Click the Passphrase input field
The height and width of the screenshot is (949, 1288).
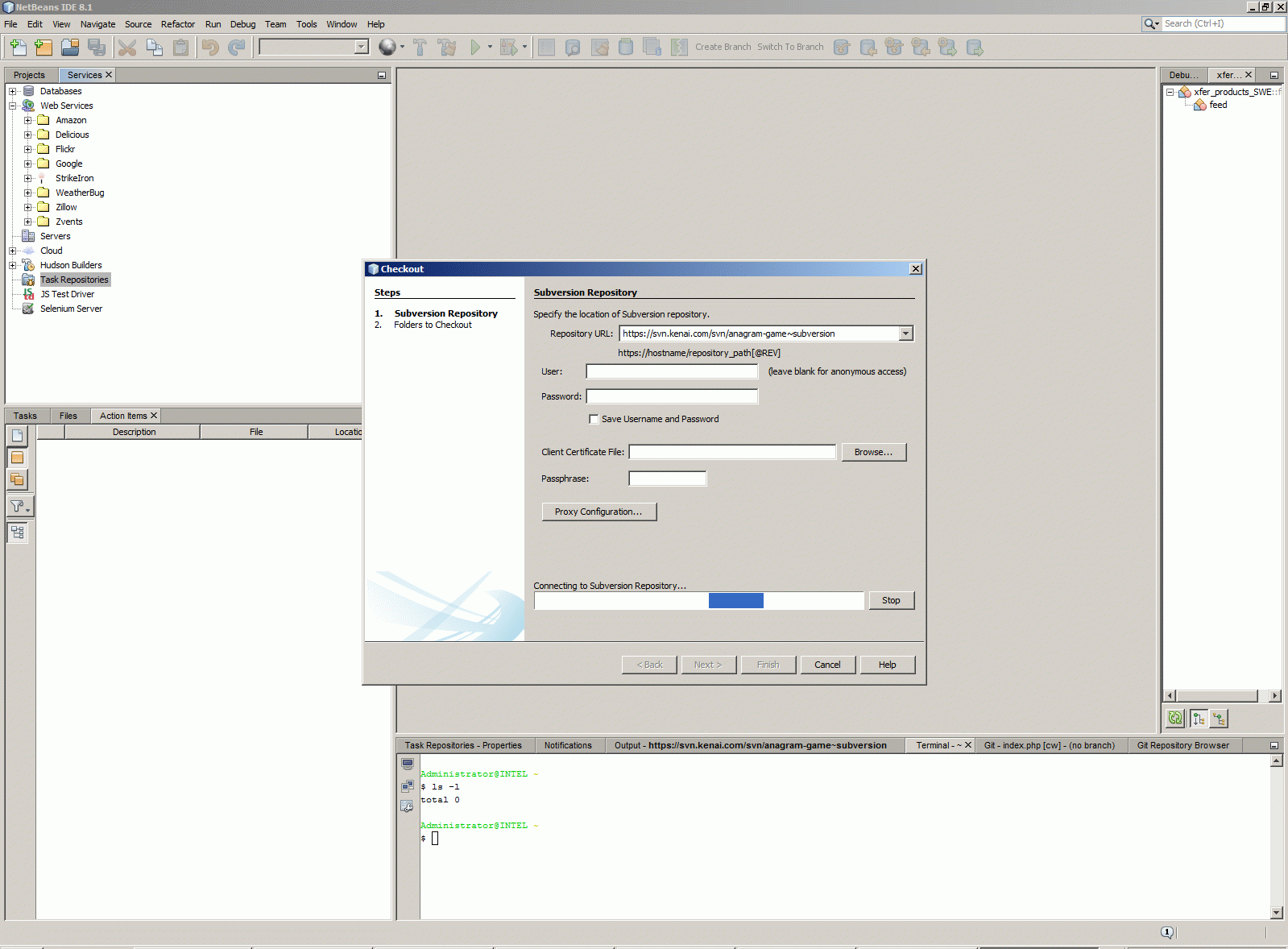coord(667,479)
